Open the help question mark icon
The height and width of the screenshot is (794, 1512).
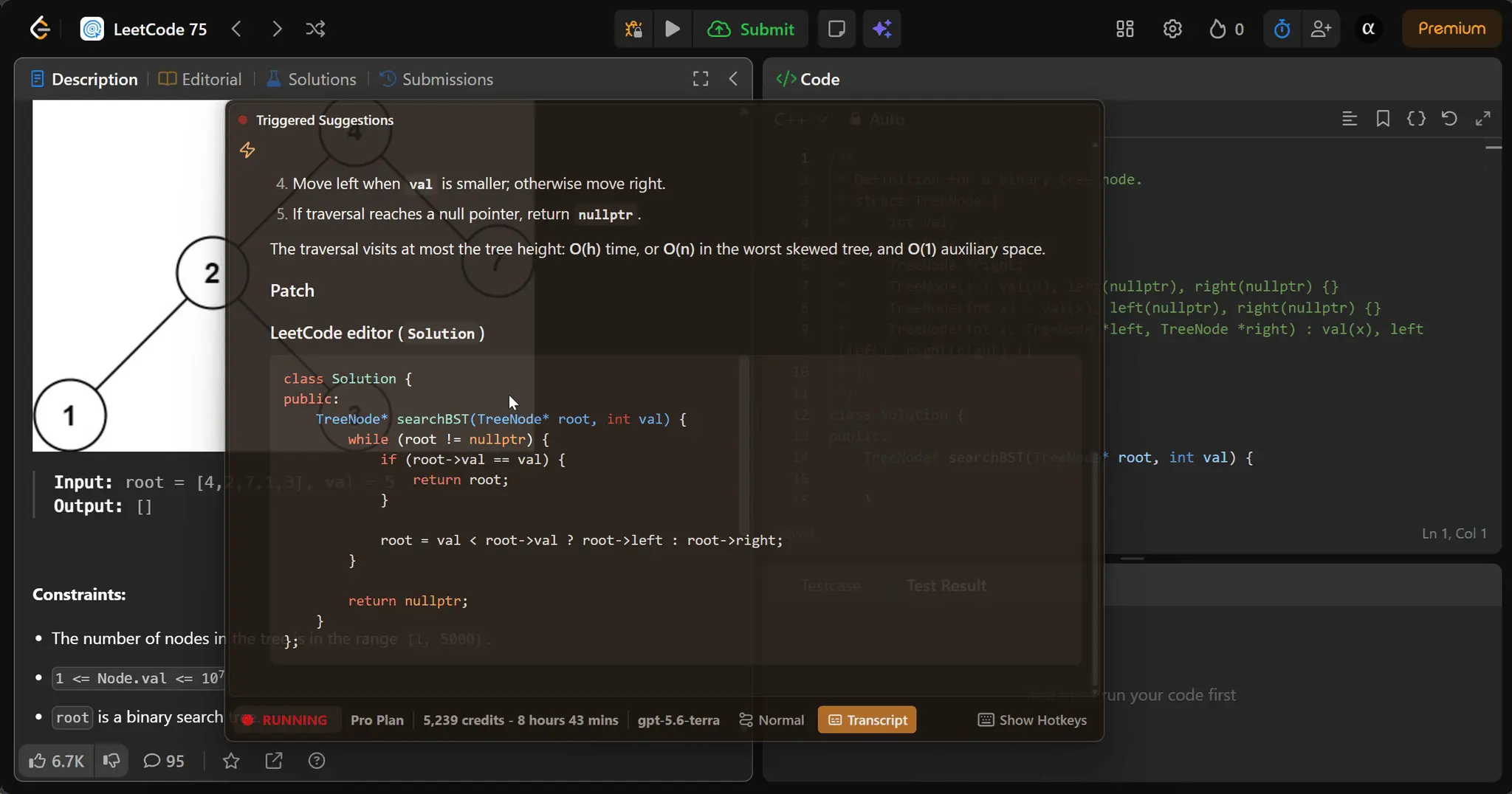coord(317,761)
